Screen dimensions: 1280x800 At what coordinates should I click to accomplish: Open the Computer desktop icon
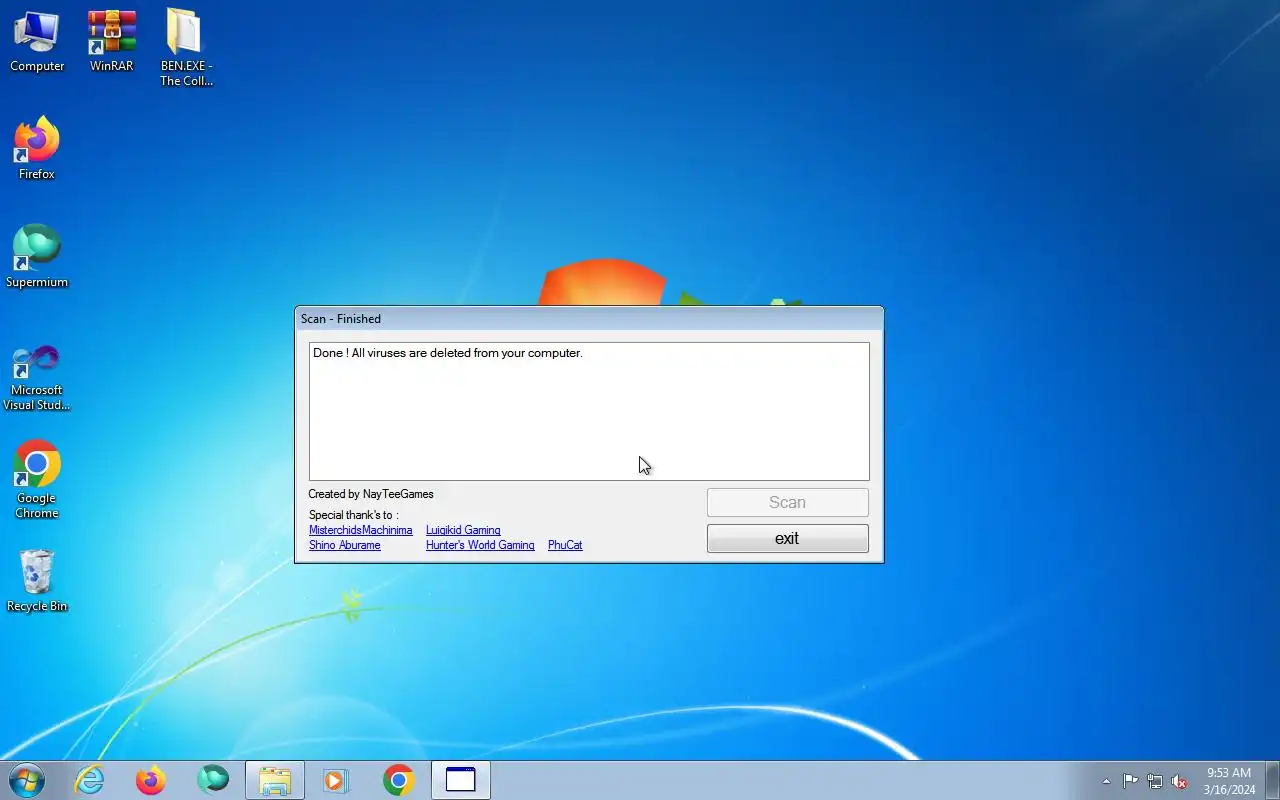[x=37, y=41]
